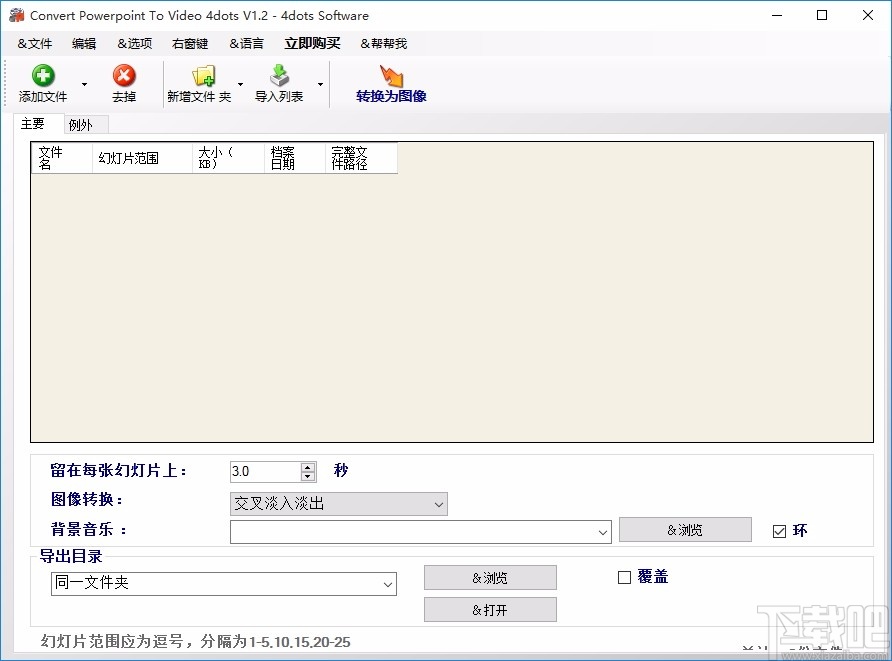Open the &帮帮我 help menu
This screenshot has height=661, width=892.
[383, 44]
